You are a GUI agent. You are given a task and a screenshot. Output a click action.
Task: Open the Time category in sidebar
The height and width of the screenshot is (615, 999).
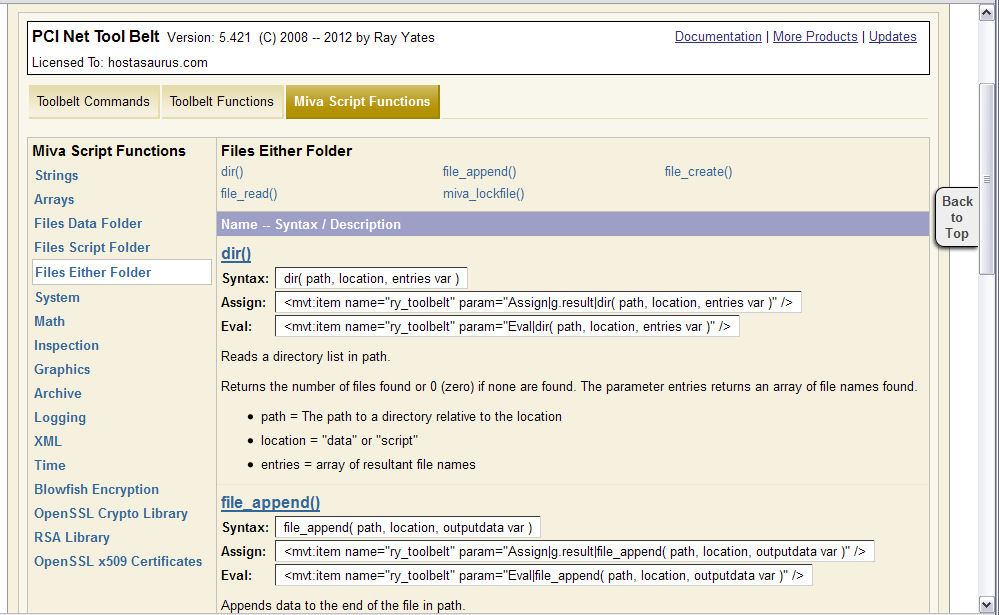point(50,465)
